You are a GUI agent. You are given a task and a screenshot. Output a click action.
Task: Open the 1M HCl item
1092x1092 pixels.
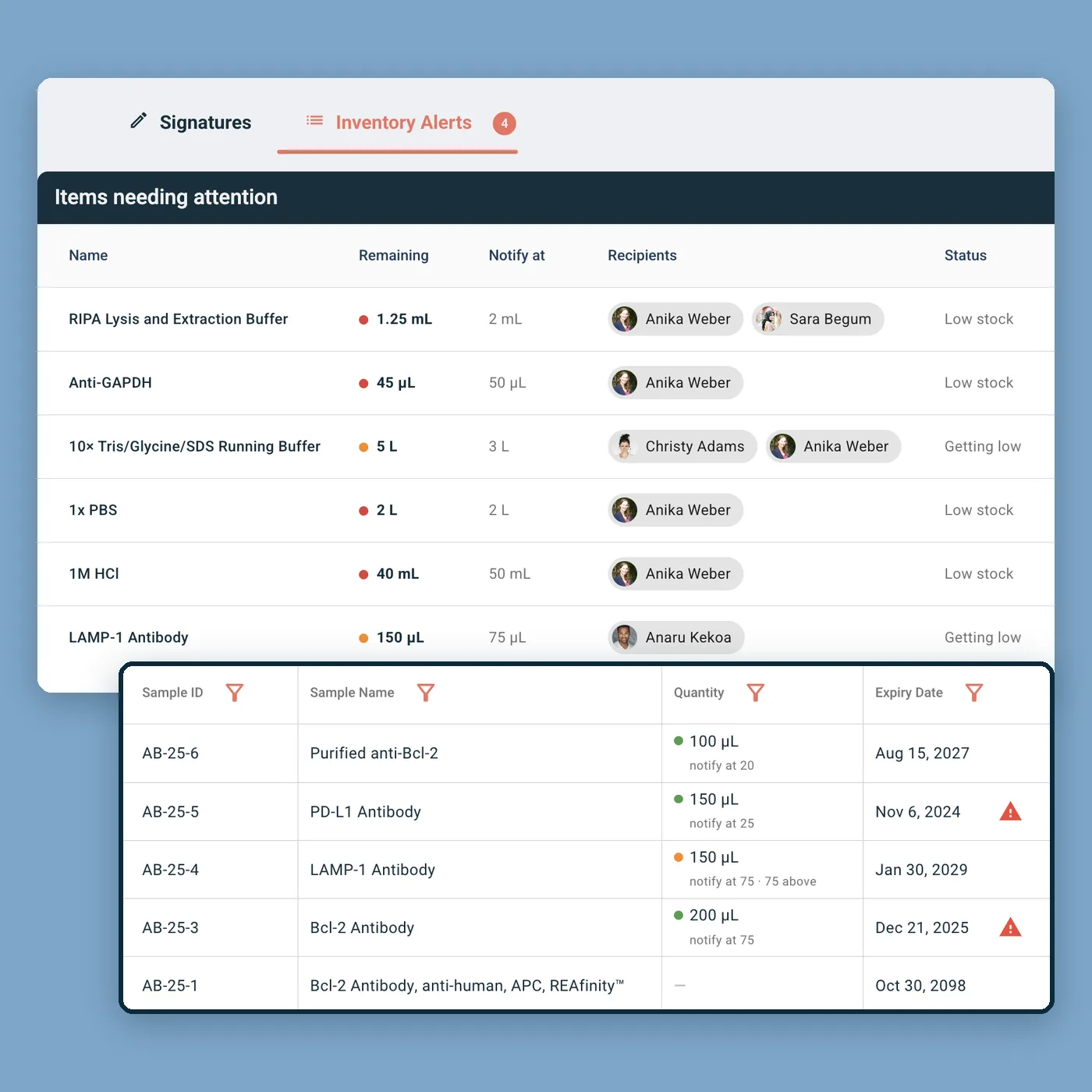click(94, 574)
